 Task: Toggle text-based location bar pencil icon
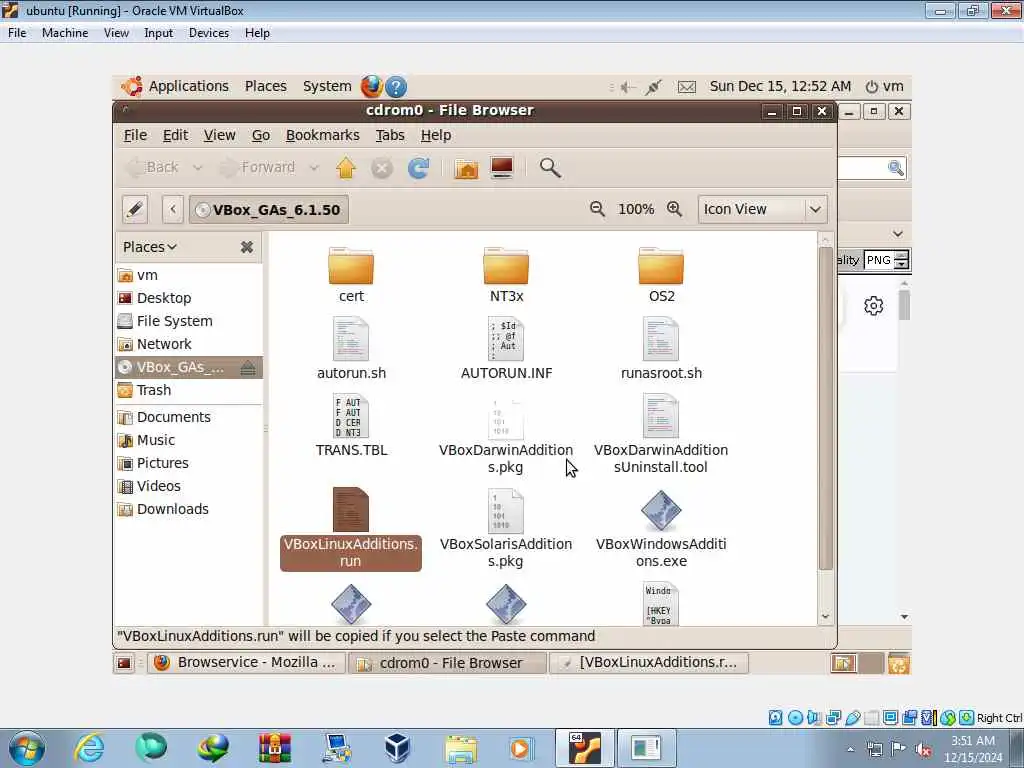point(135,209)
